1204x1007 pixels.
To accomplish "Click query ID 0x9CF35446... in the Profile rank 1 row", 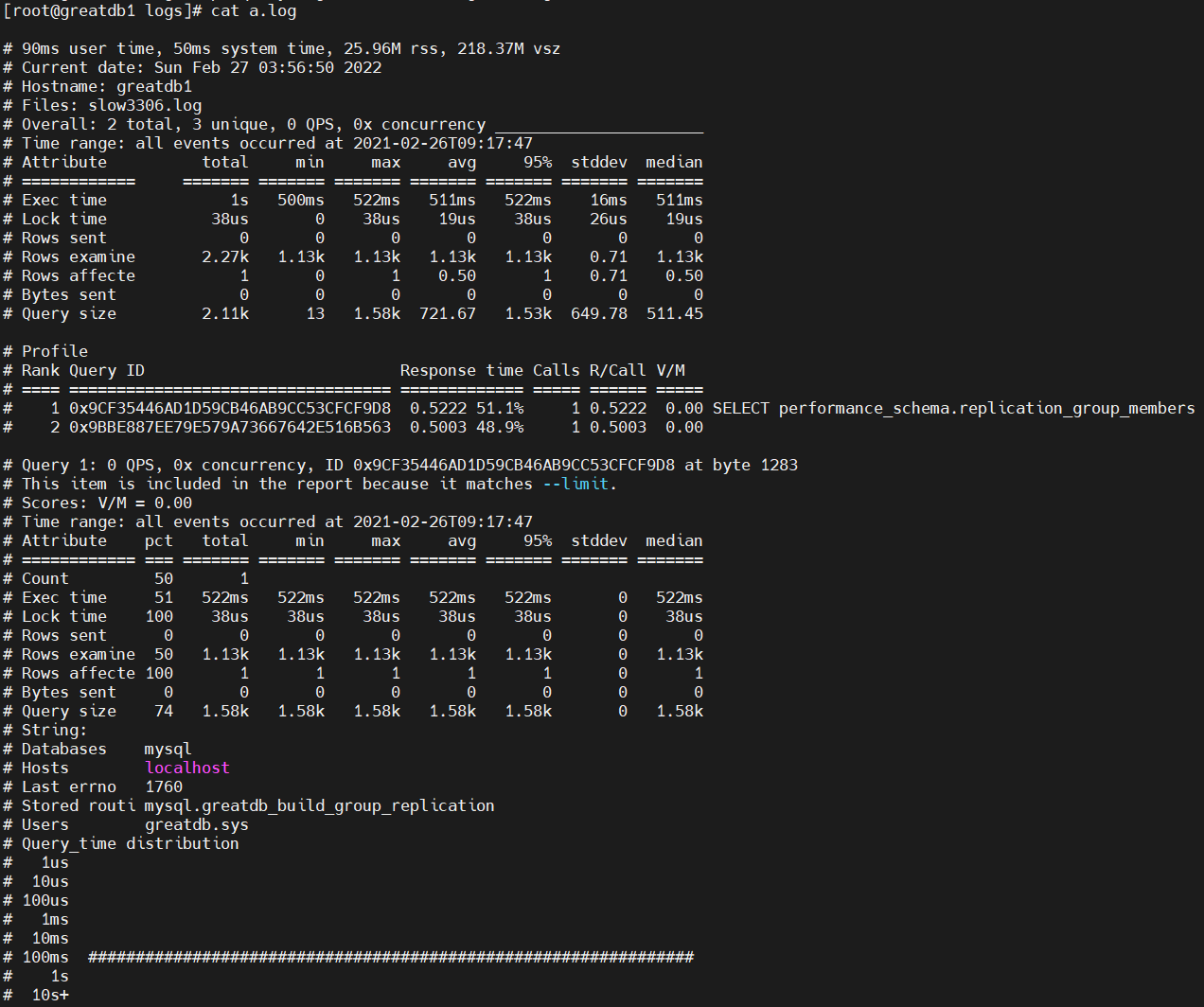I will (230, 408).
